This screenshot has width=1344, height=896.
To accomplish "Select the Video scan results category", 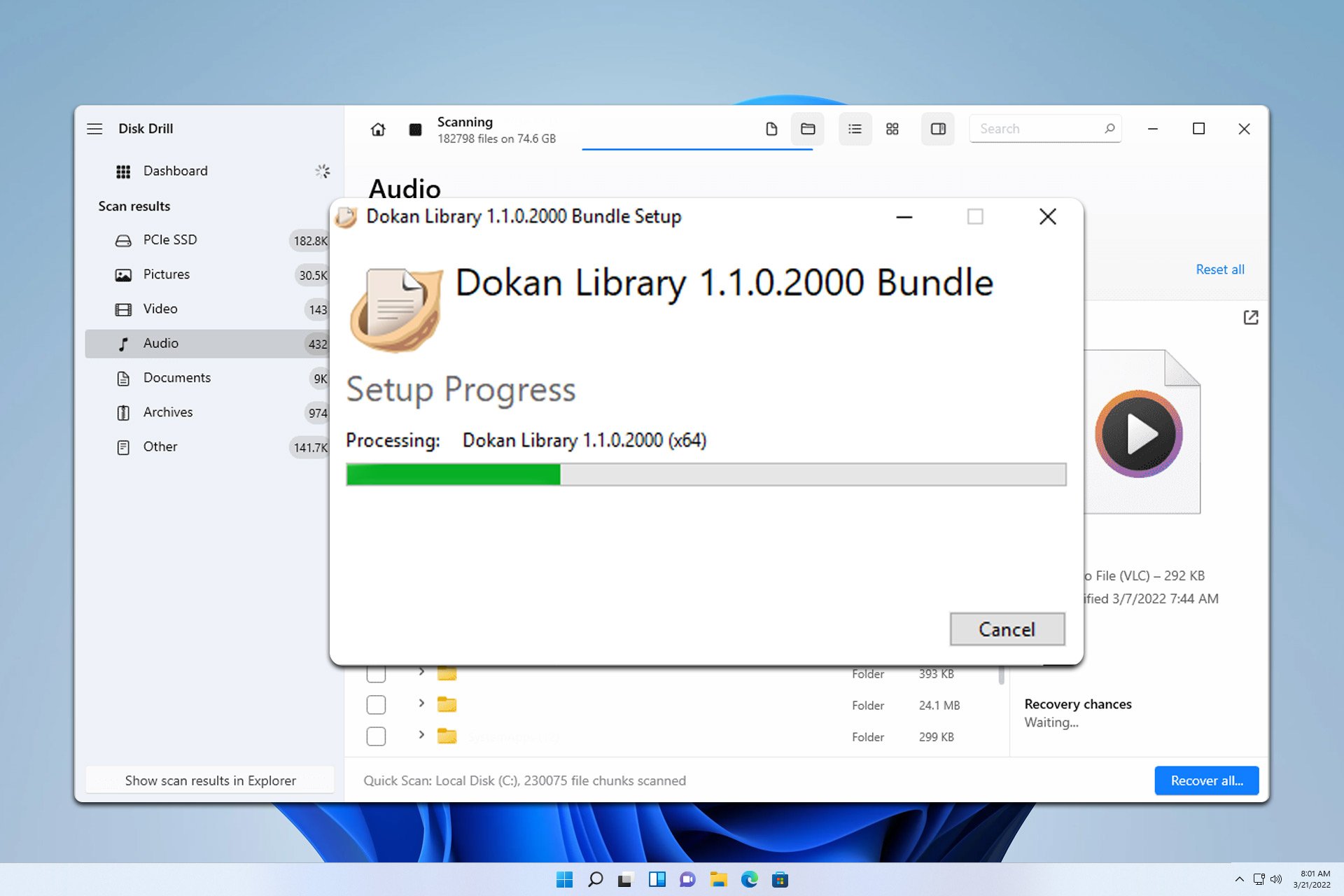I will click(x=159, y=309).
